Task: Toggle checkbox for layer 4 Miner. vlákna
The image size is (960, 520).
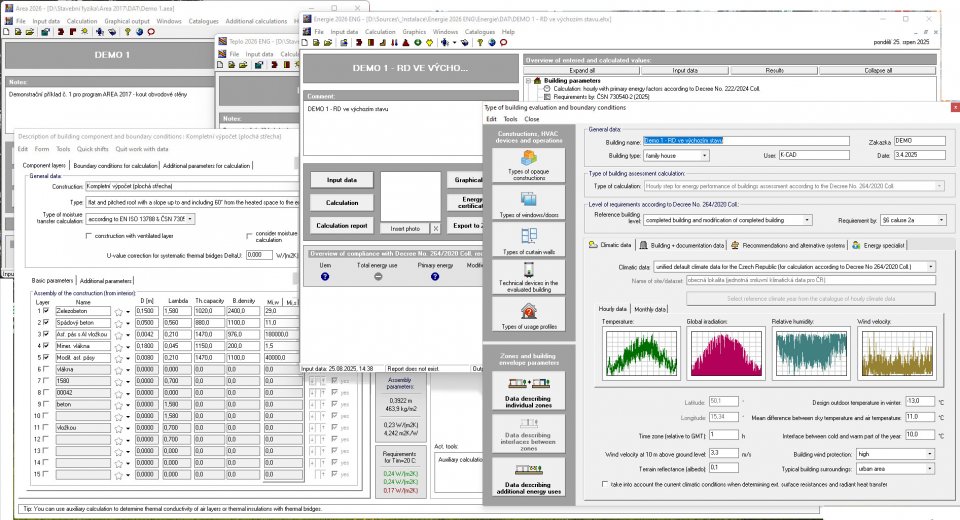Action: 45,346
